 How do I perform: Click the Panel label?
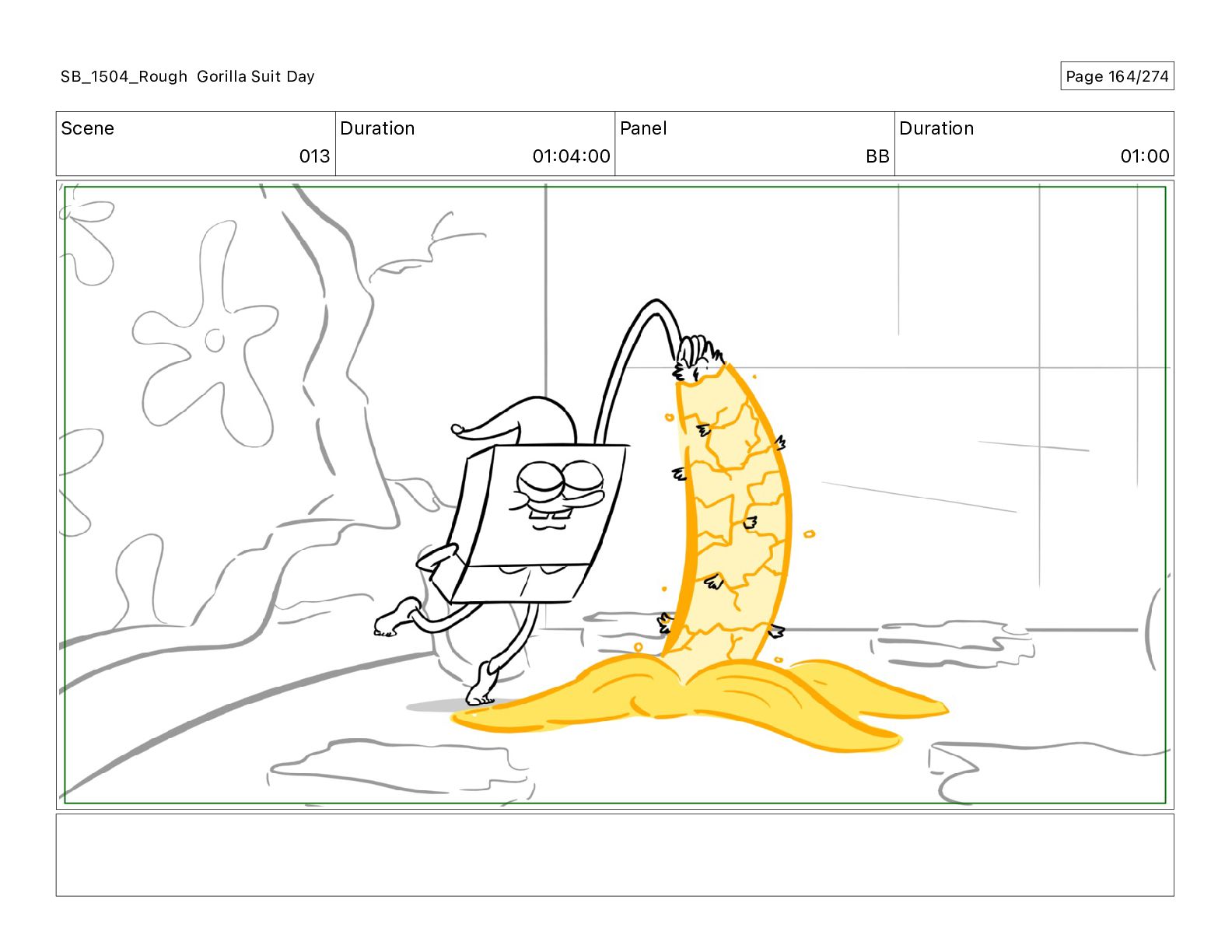coord(643,128)
